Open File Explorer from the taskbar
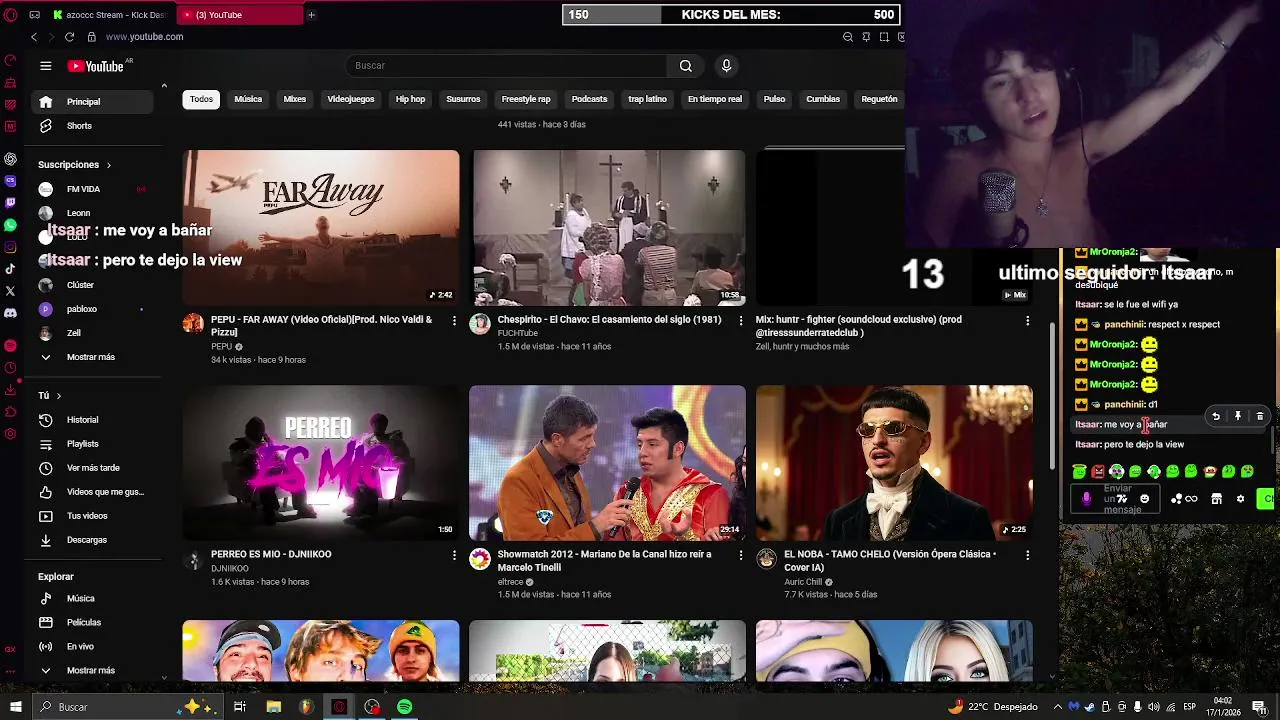This screenshot has height=720, width=1280. point(273,707)
